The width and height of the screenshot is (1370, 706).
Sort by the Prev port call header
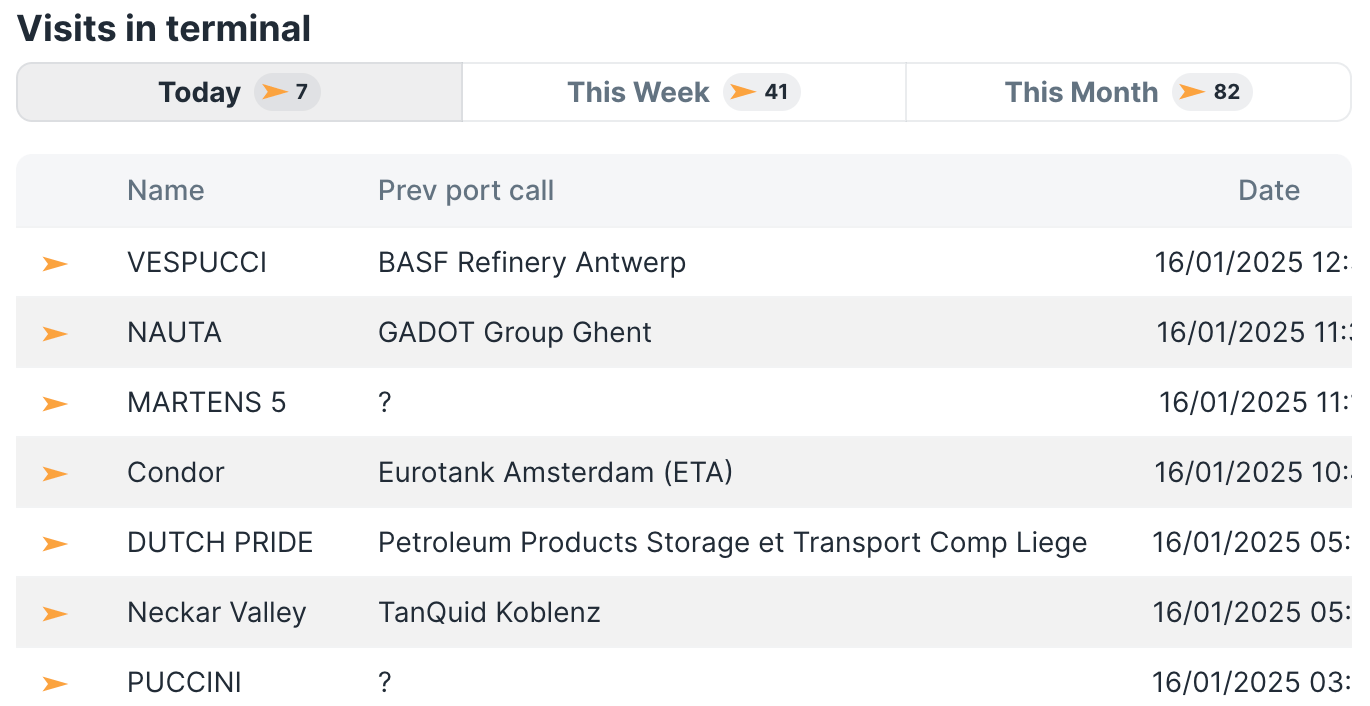click(466, 191)
